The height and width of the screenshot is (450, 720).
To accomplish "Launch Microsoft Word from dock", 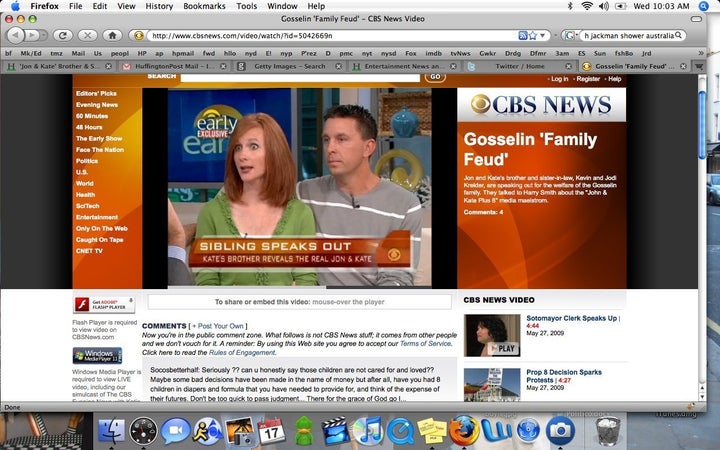I will pyautogui.click(x=496, y=431).
